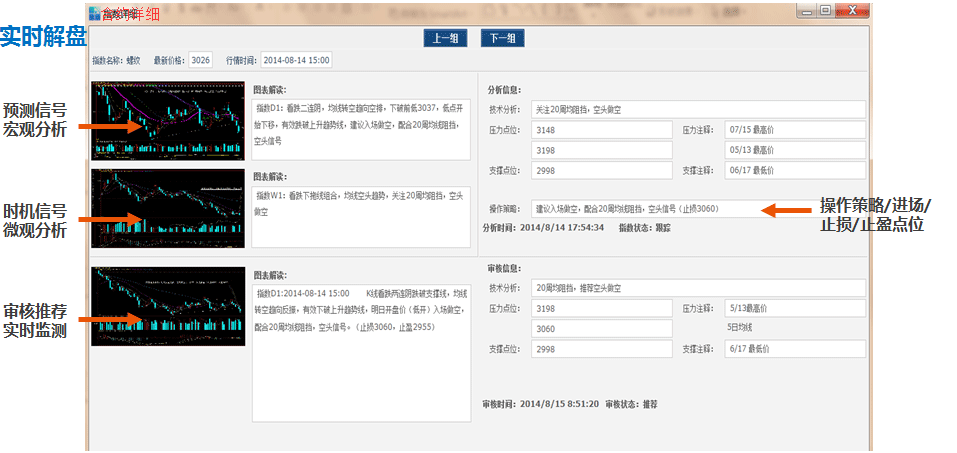Click the 审核时间 2014/8/15 8:51:20 text

click(541, 404)
